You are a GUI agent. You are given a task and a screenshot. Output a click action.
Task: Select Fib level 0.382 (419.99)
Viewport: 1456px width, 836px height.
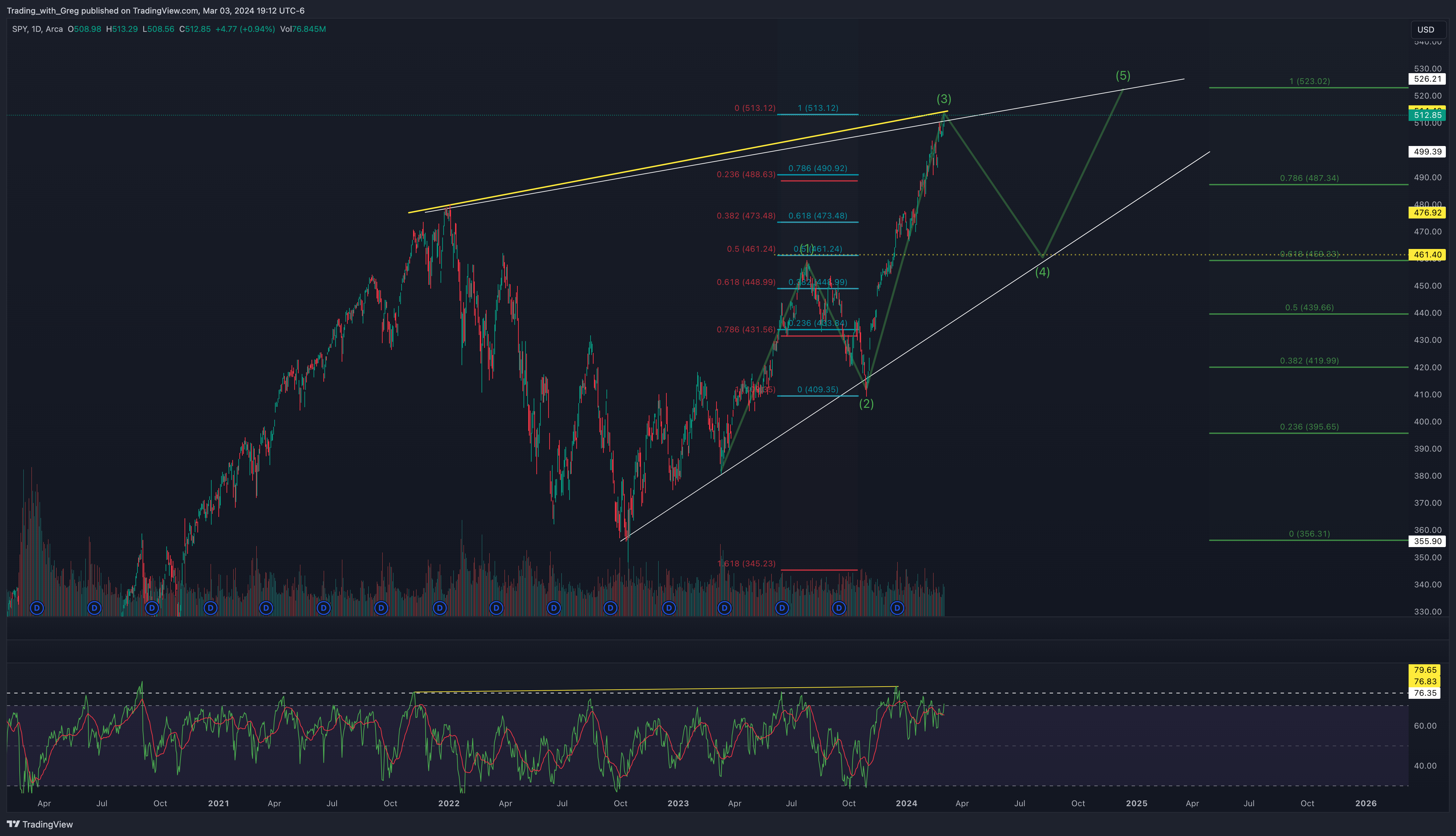1309,361
